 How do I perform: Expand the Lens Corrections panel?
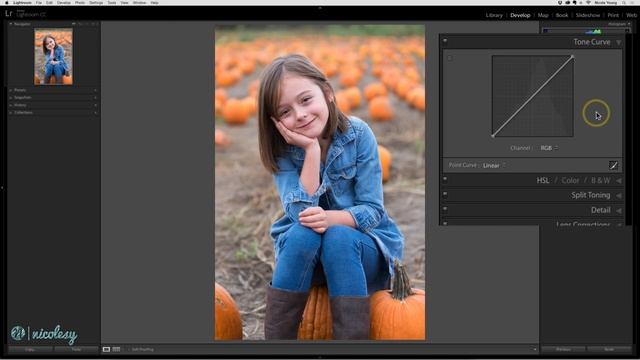[619, 224]
